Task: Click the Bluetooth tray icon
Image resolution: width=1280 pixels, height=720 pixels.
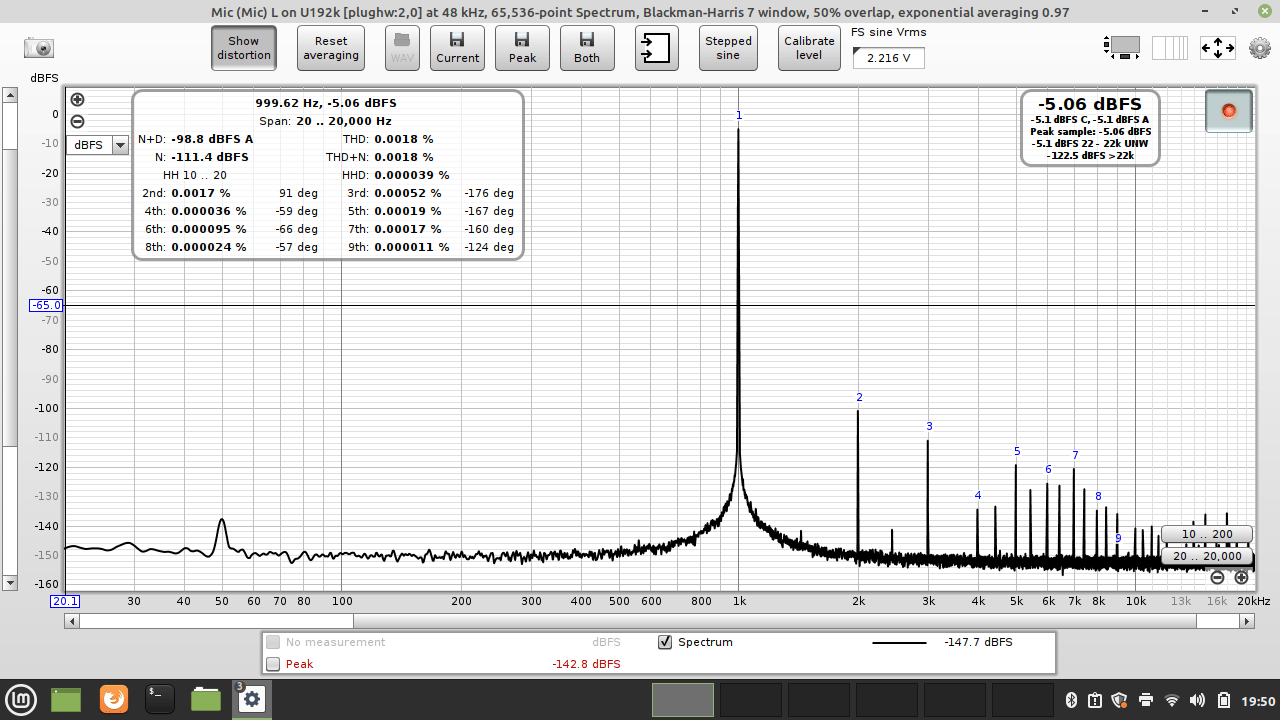Action: 1069,700
